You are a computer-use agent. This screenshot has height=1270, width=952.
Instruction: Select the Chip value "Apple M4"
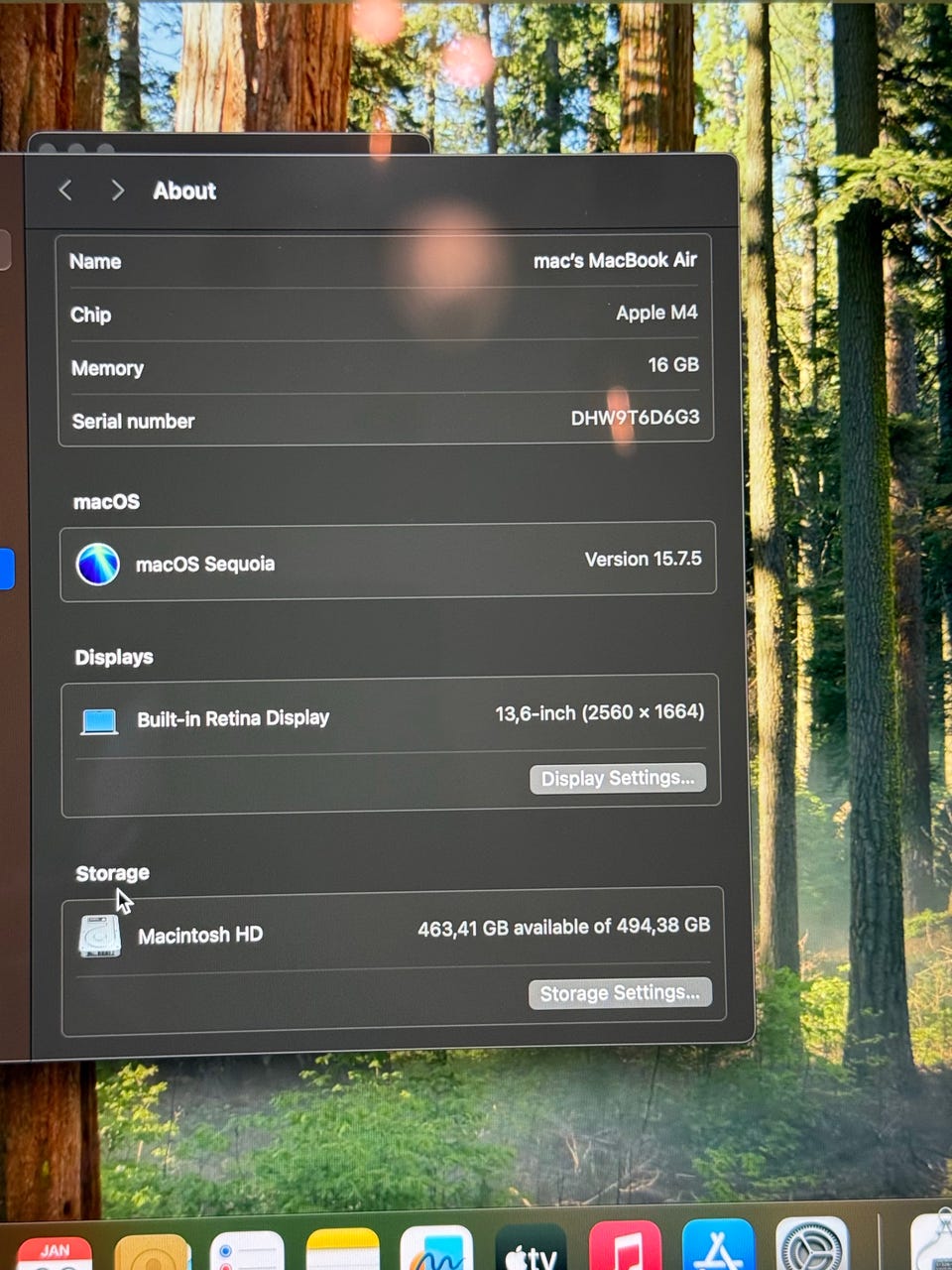[656, 313]
